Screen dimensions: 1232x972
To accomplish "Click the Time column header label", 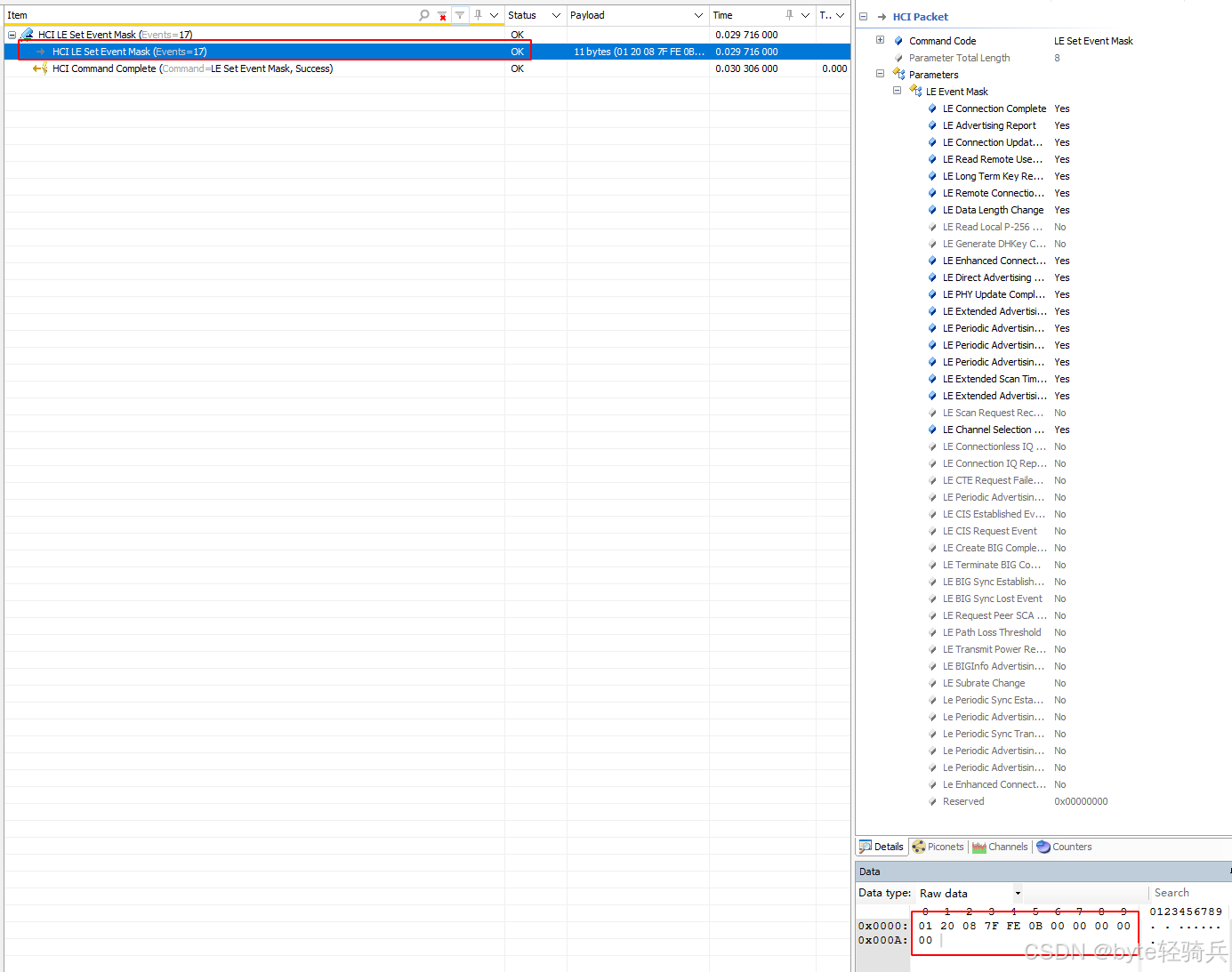I will 722,15.
